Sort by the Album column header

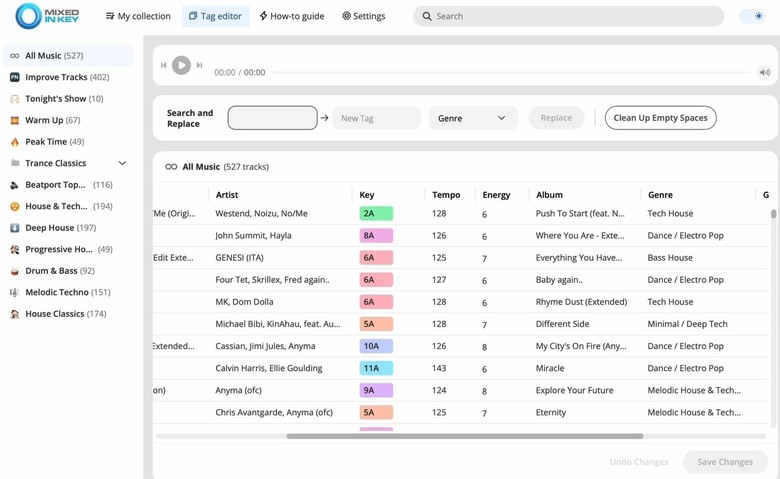pyautogui.click(x=549, y=195)
